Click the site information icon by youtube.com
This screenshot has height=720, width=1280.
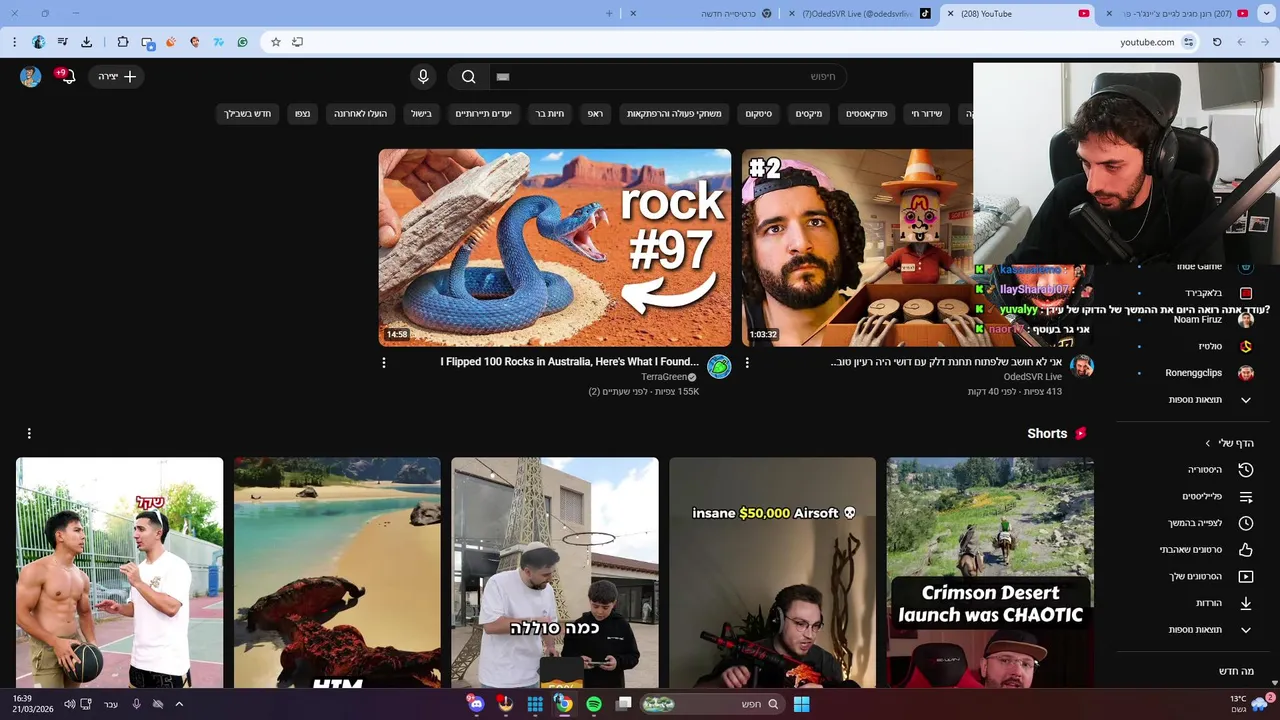coord(1188,42)
